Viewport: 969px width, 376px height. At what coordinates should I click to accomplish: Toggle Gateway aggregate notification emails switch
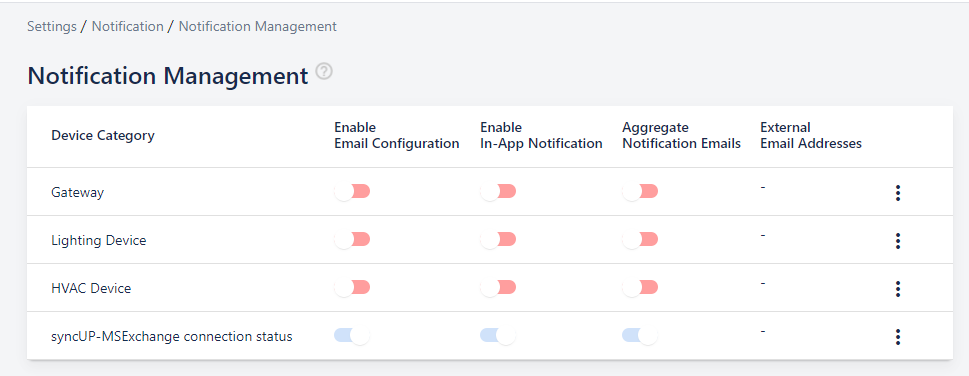click(640, 192)
